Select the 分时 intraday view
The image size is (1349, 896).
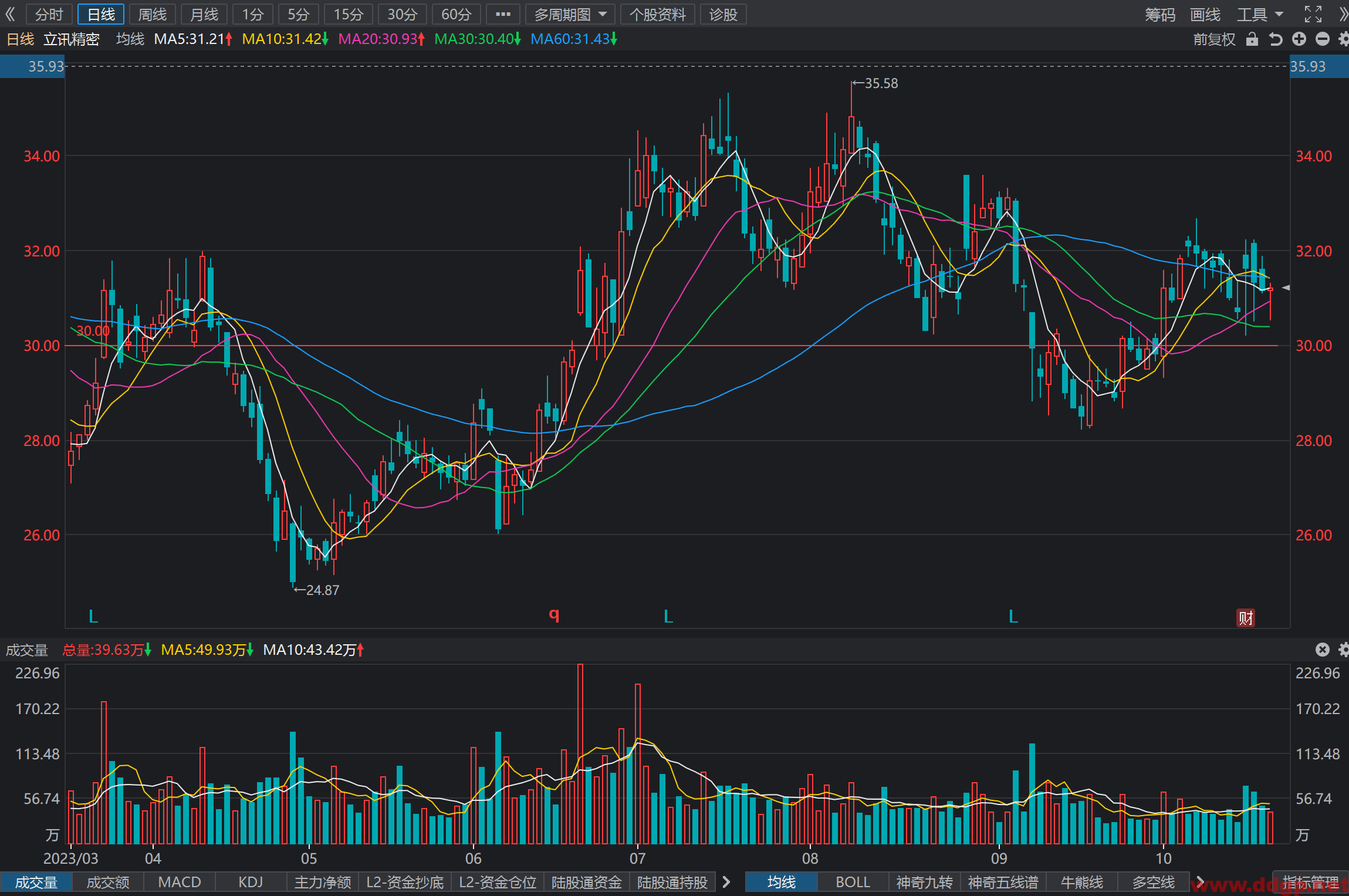pos(49,14)
